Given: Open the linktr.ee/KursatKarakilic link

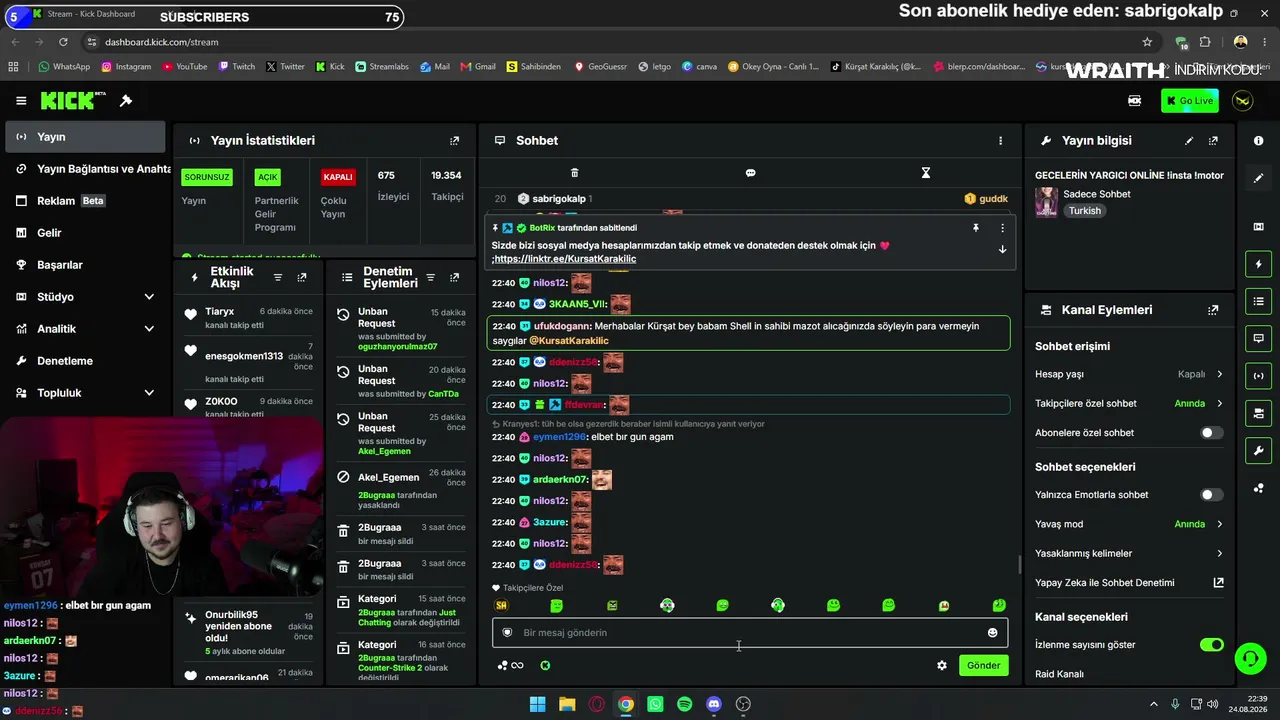Looking at the screenshot, I should click(565, 259).
